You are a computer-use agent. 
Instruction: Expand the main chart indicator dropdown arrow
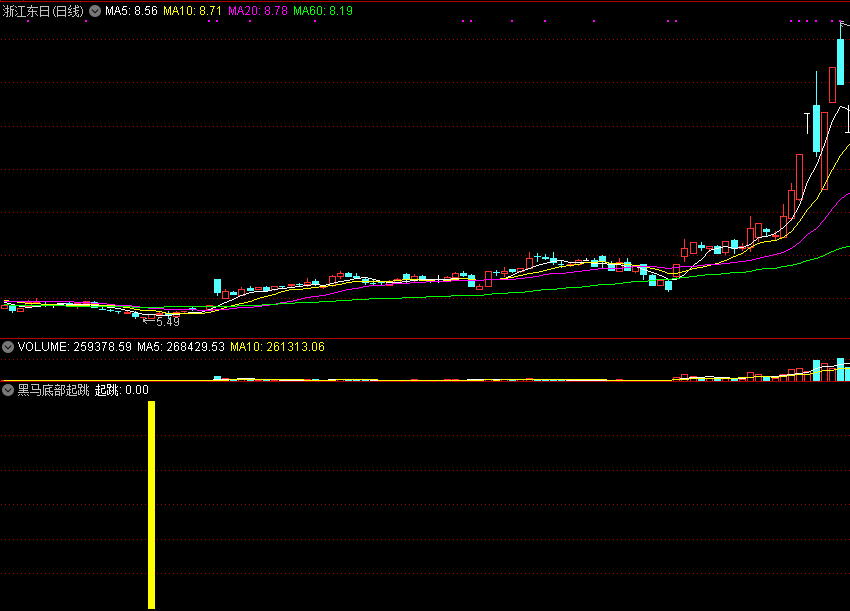[x=95, y=11]
